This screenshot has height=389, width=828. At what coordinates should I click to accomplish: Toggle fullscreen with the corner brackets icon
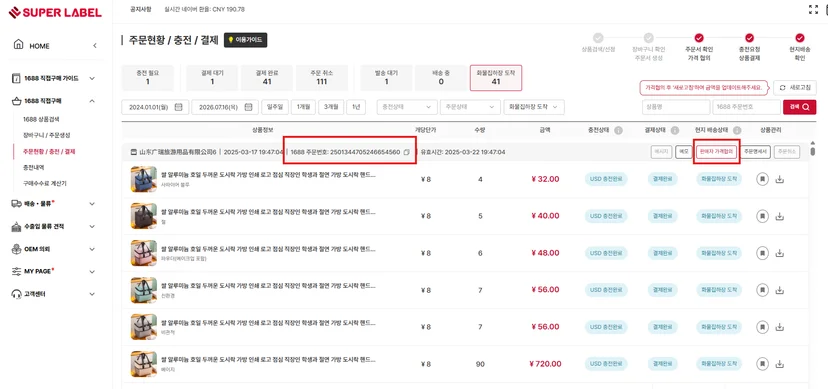[814, 10]
